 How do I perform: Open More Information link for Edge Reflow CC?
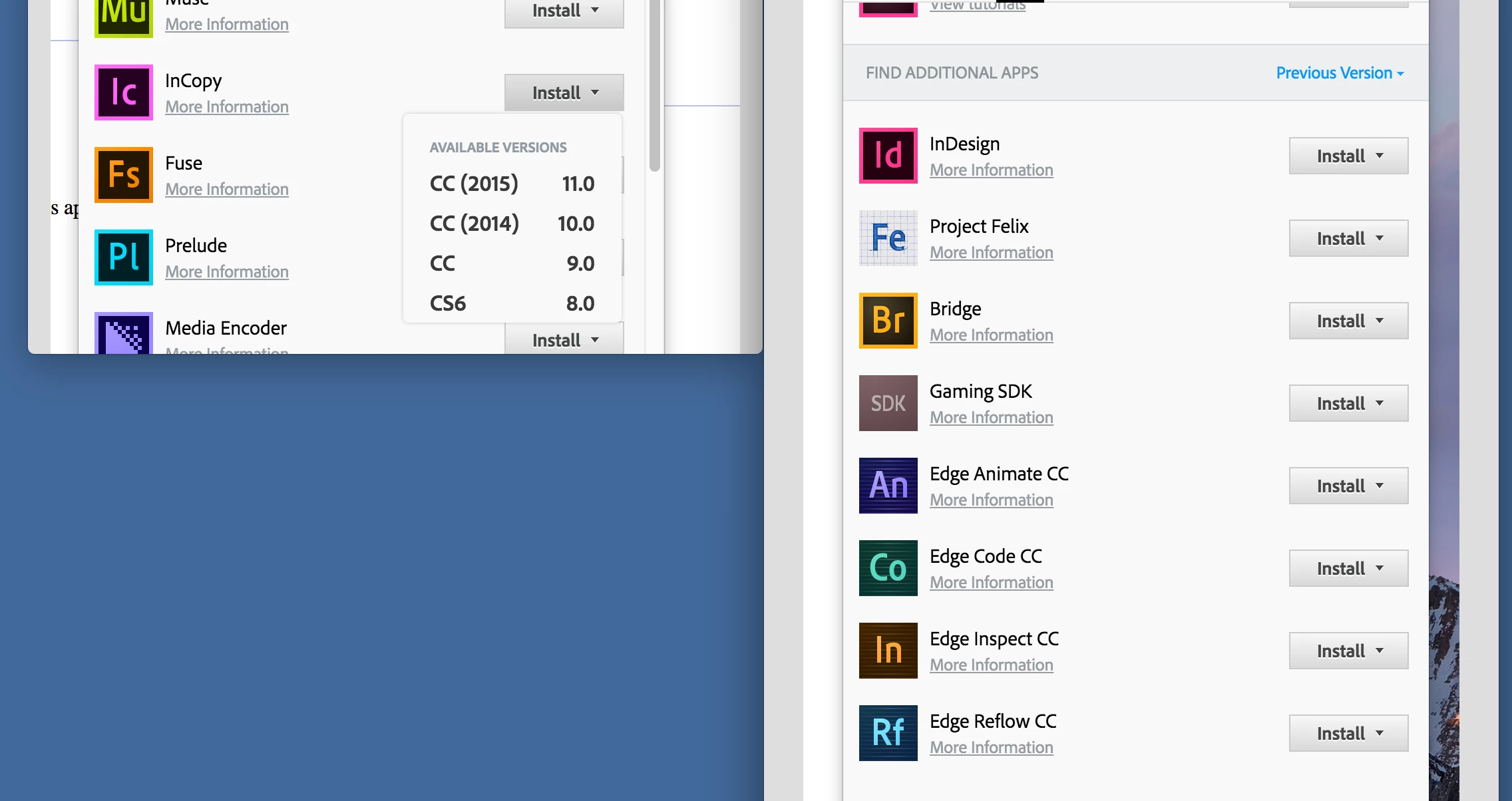992,748
